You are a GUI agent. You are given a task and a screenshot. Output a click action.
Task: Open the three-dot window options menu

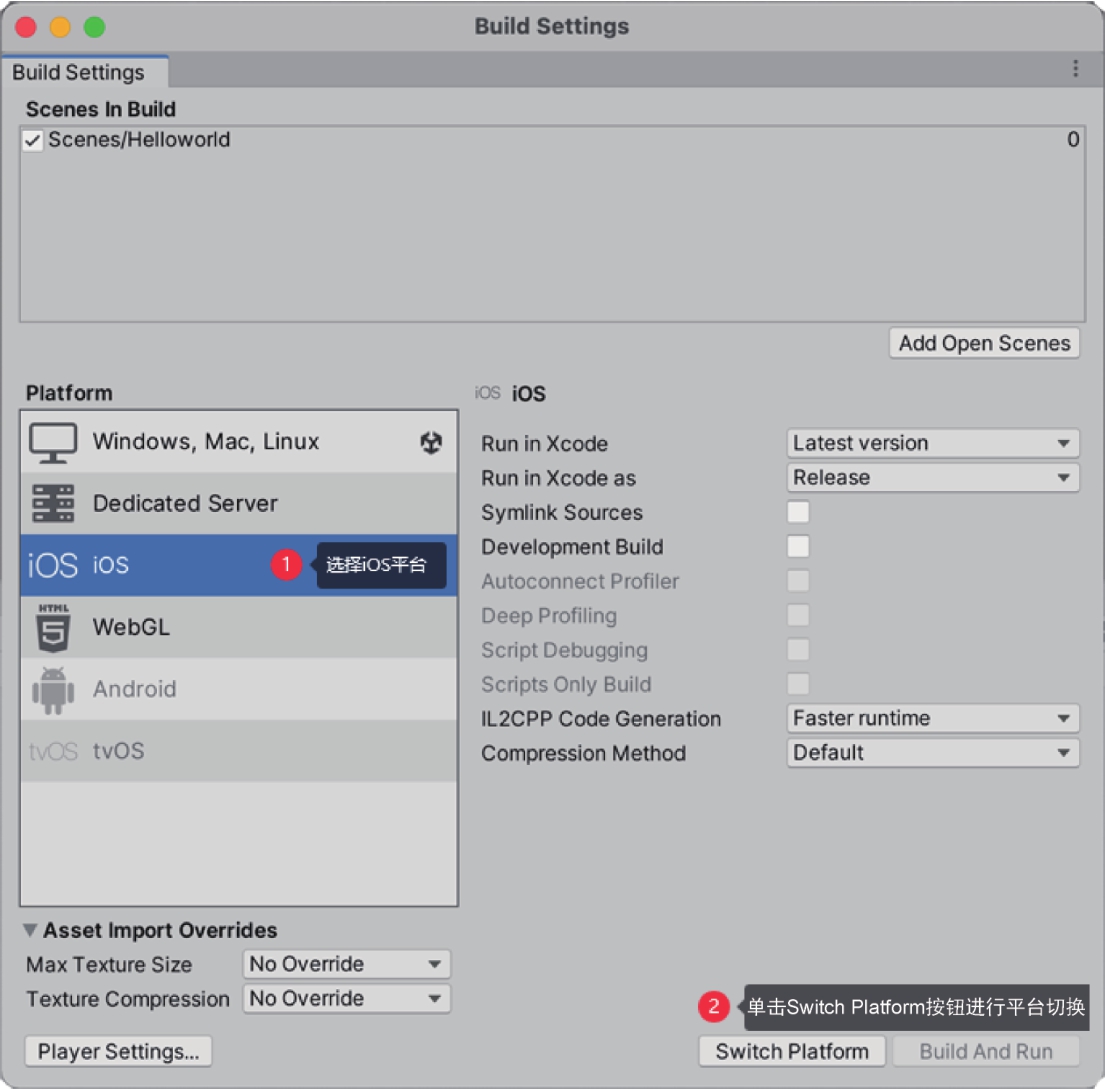click(x=1075, y=68)
